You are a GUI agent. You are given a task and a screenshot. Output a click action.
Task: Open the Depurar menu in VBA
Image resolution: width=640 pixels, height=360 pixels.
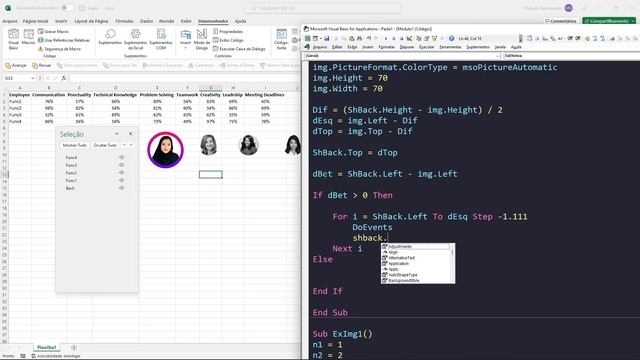tap(407, 47)
